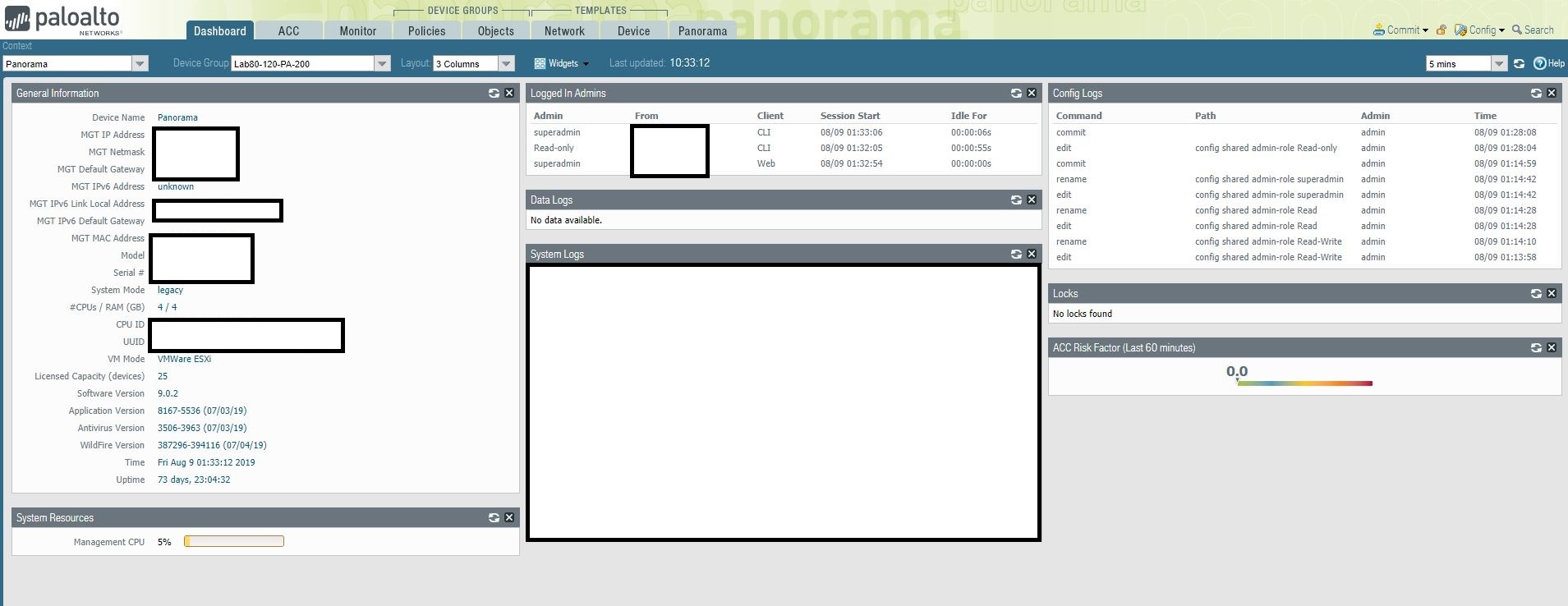Open the Device Group dropdown
The image size is (1568, 606).
[x=310, y=64]
